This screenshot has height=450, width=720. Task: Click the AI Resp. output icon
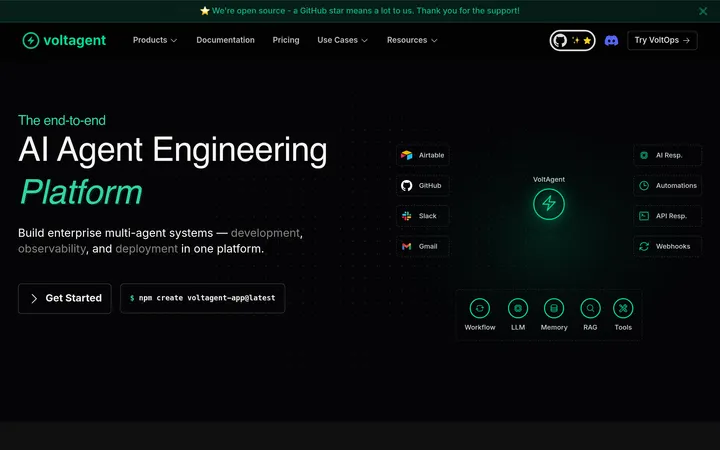coord(644,155)
